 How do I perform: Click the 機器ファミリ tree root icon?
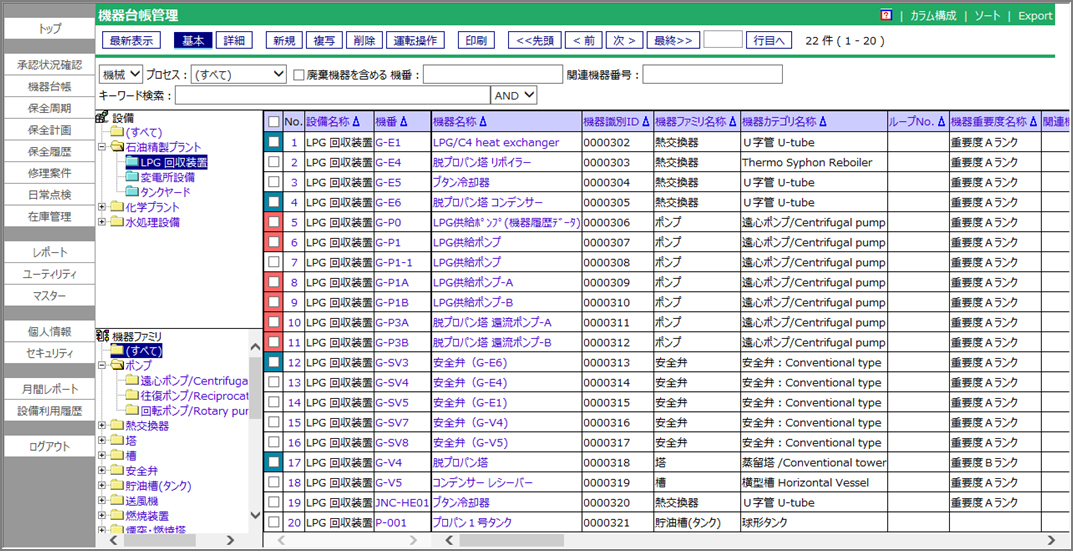[x=102, y=336]
